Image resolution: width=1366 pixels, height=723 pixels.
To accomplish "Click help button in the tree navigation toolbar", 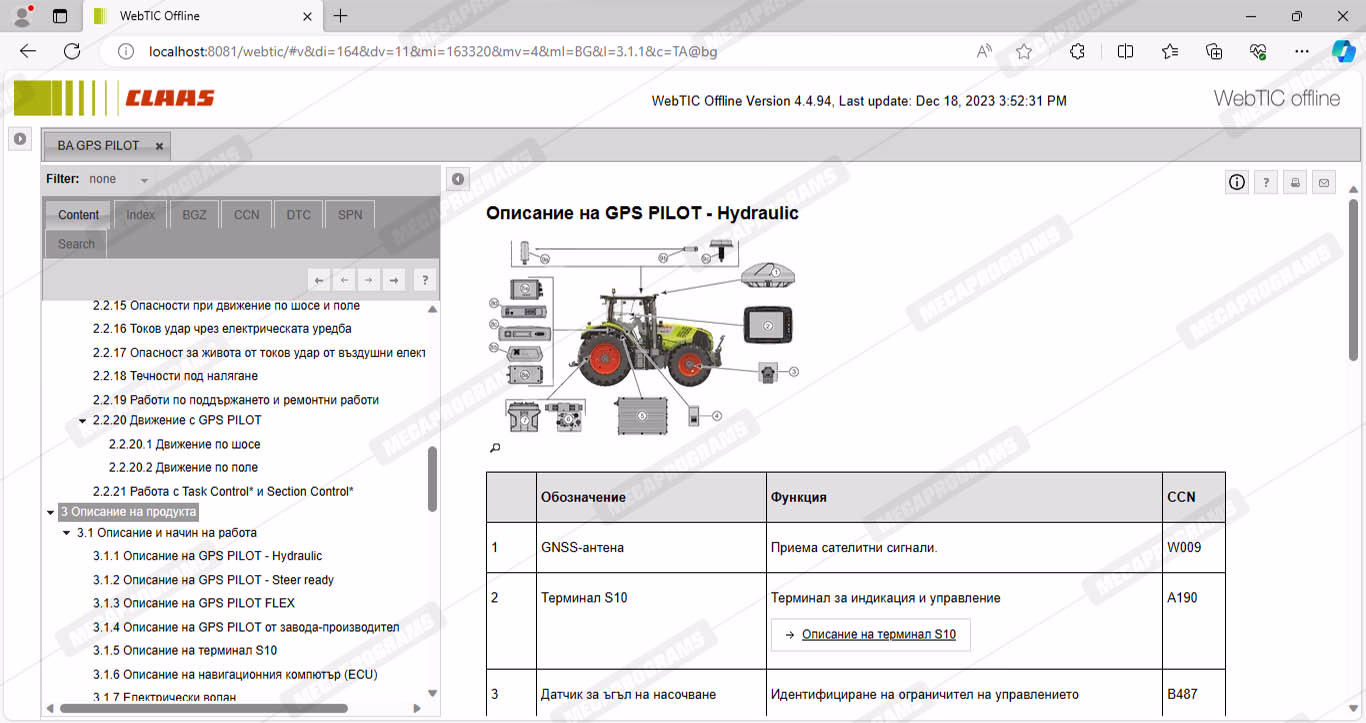I will 424,280.
